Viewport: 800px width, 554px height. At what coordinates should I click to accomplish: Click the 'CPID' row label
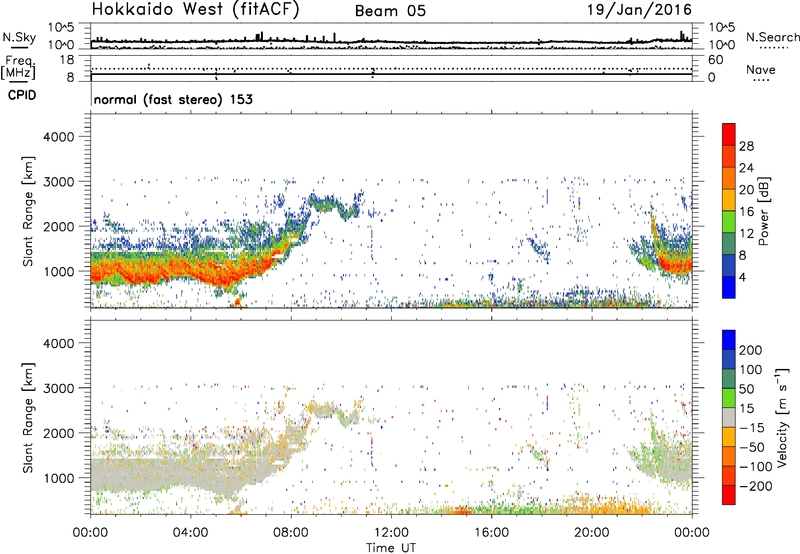(22, 95)
